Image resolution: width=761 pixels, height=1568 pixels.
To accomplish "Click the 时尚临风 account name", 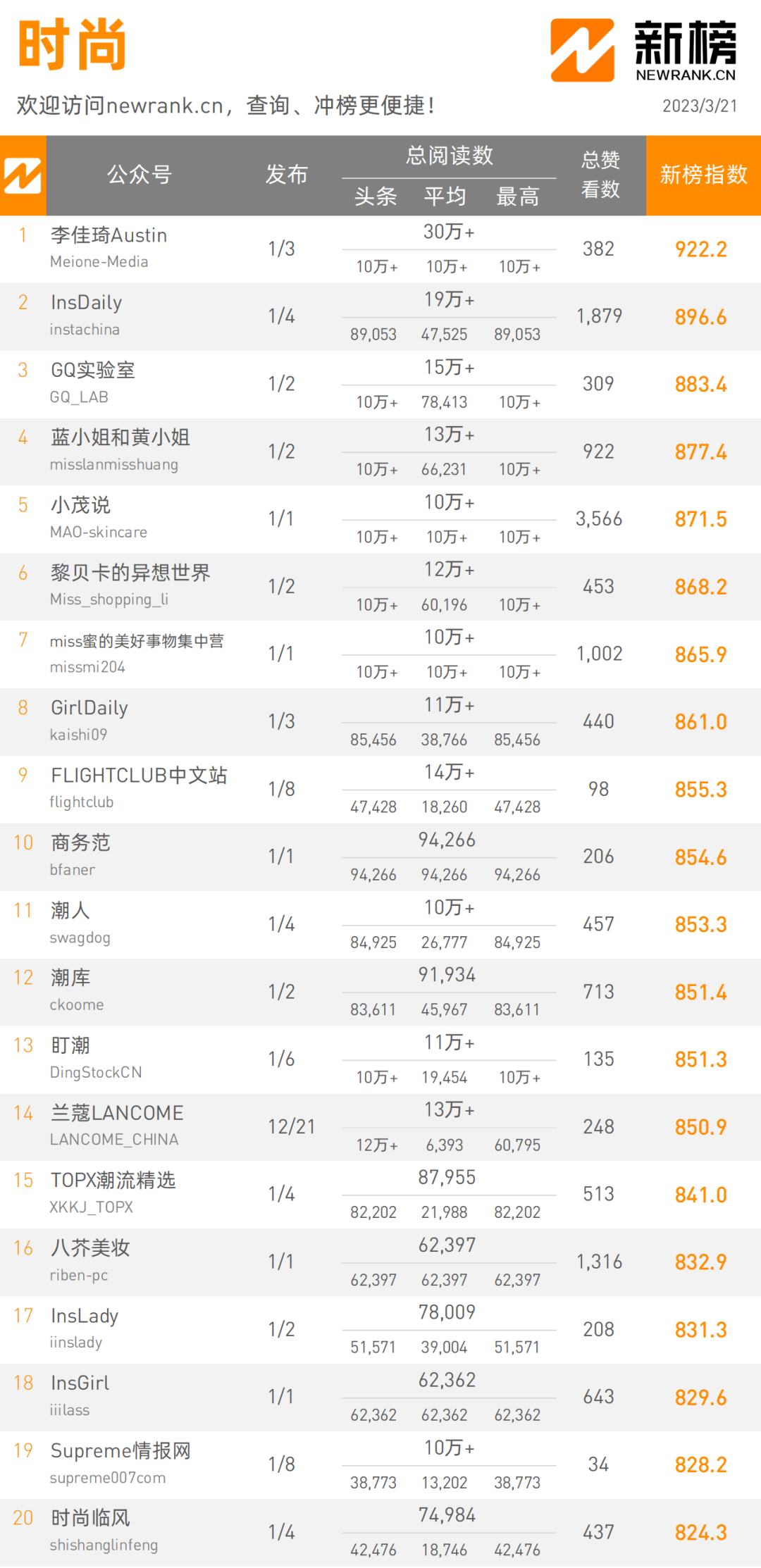I will click(x=90, y=1518).
